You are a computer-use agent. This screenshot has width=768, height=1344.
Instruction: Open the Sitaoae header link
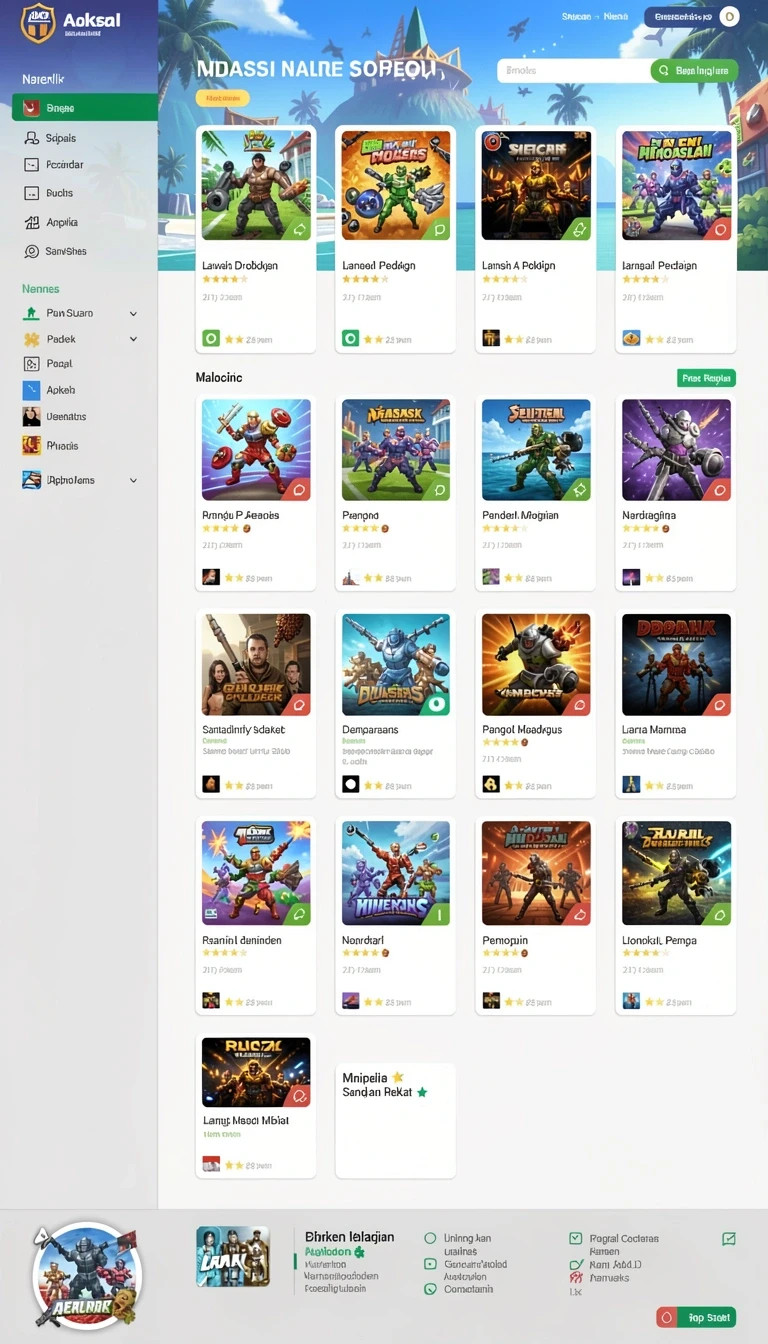(576, 17)
